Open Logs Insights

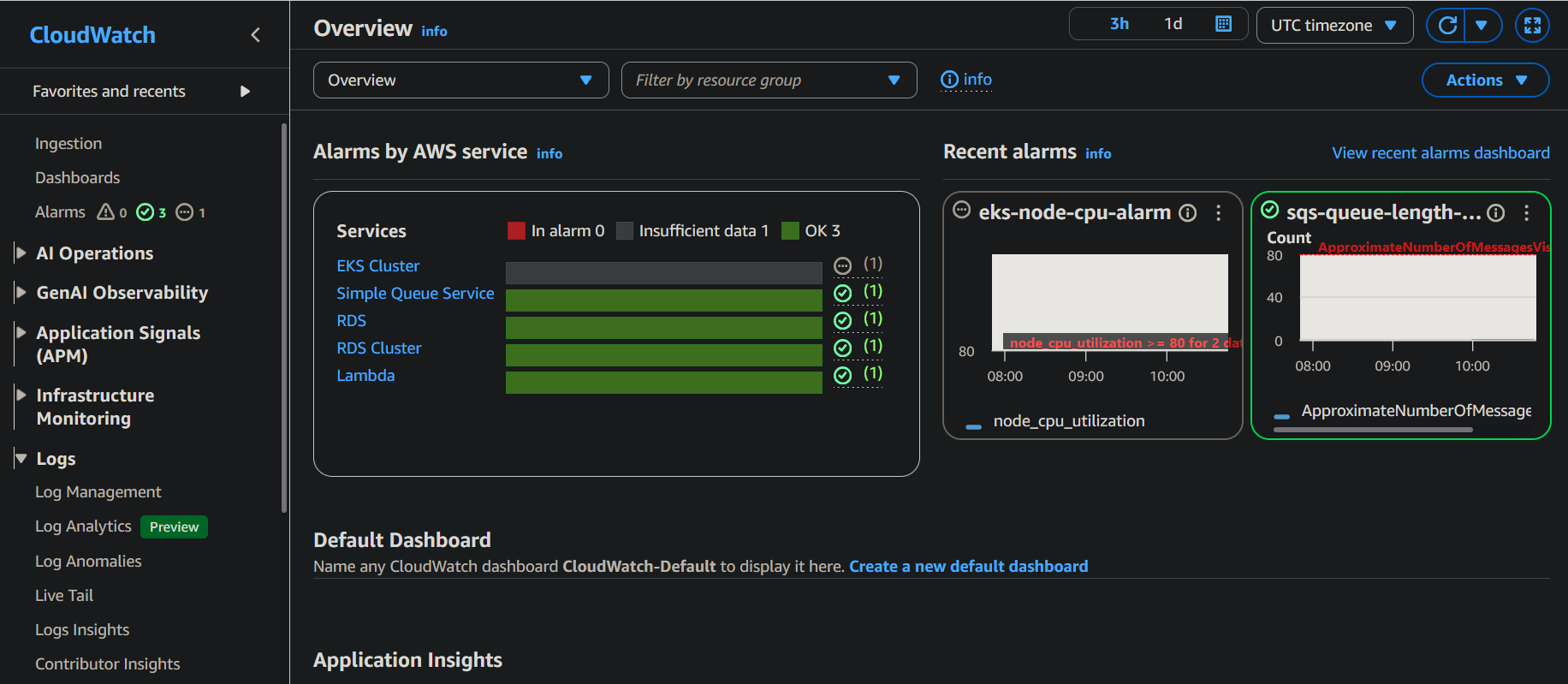[x=82, y=629]
